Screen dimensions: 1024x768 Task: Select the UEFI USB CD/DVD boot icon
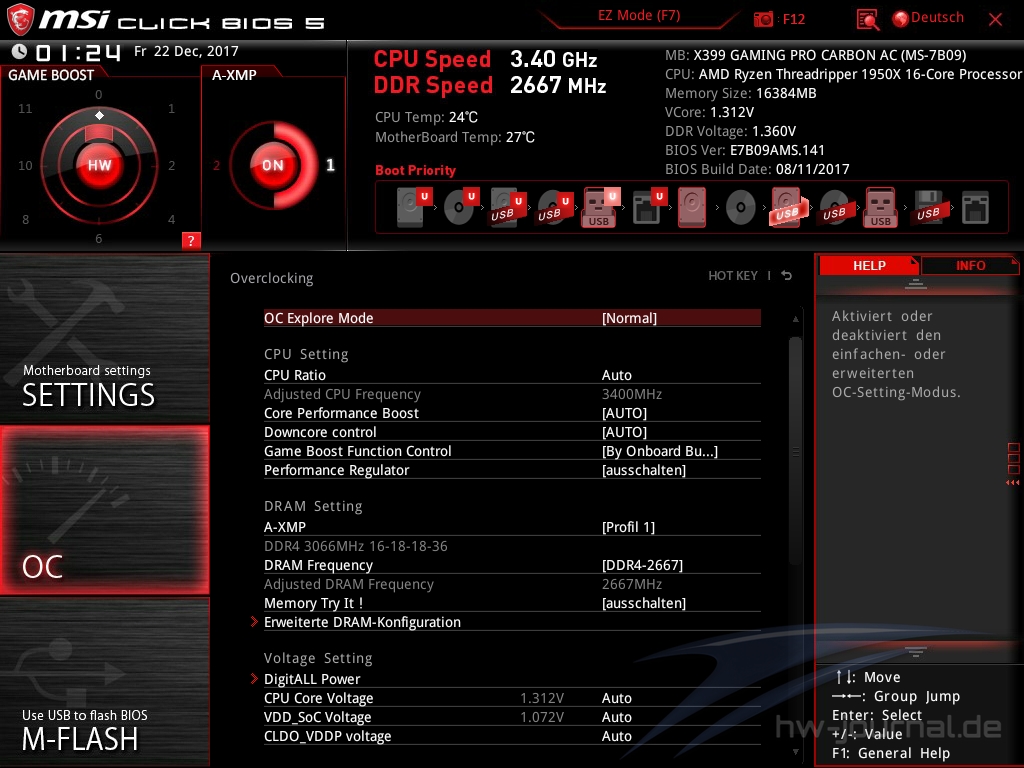(555, 207)
